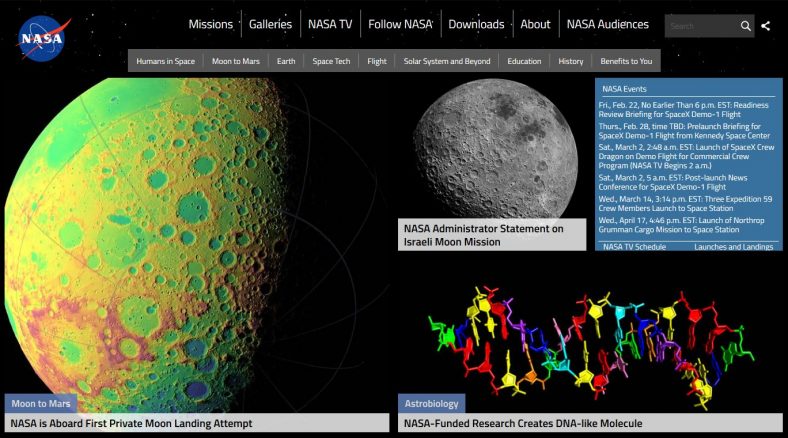788x438 pixels.
Task: Open the Follow NASA menu
Action: pos(401,24)
